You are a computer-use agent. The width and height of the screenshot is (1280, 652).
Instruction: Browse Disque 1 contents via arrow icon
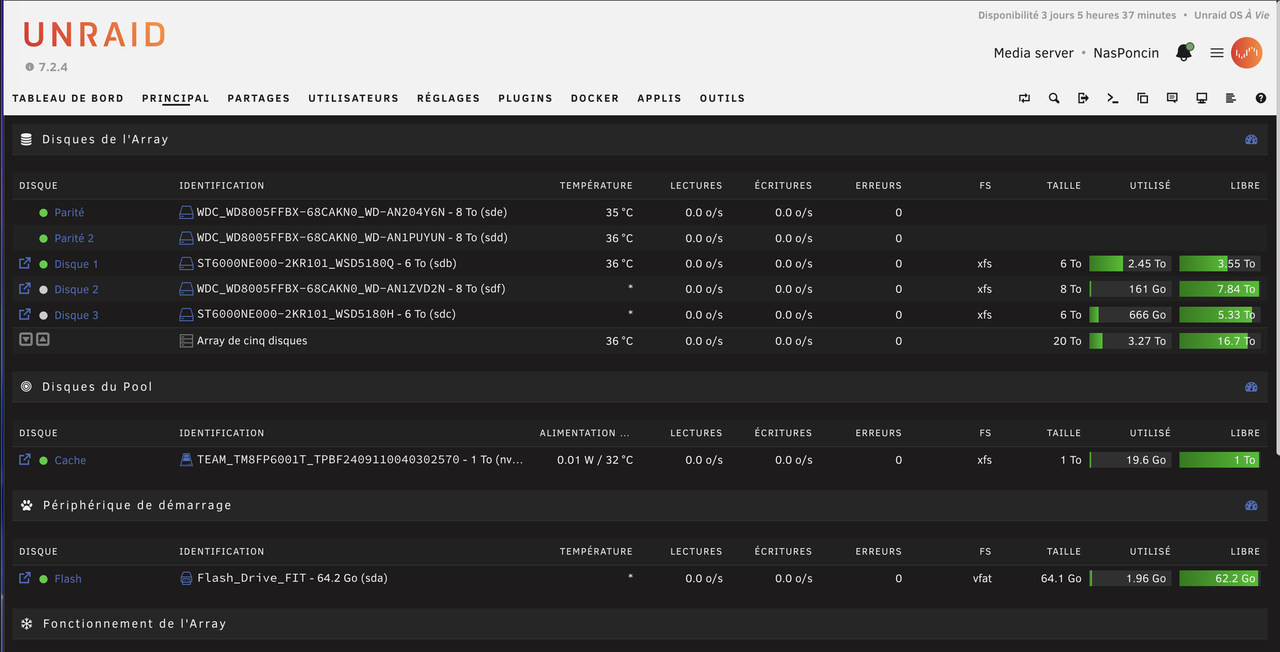coord(25,263)
